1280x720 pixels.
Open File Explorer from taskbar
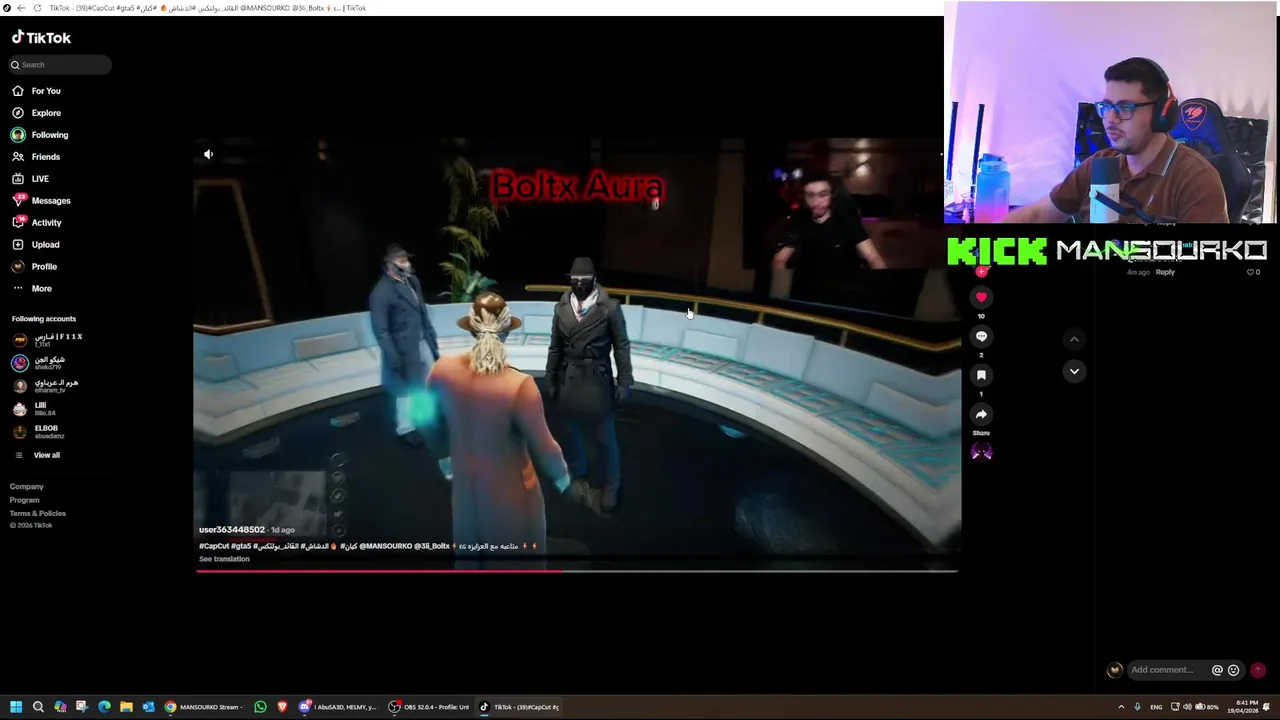click(x=126, y=707)
